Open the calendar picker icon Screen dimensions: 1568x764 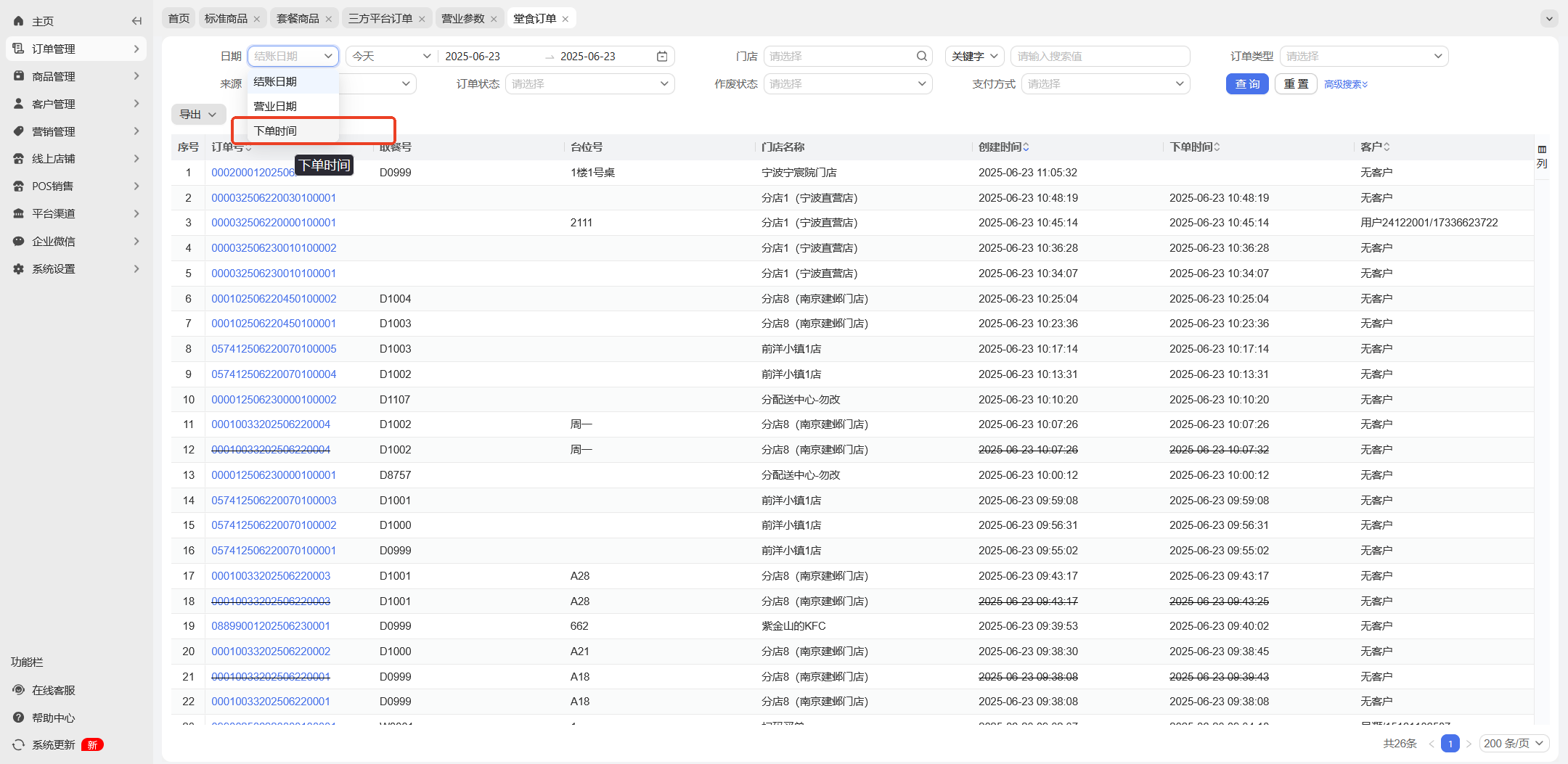click(662, 56)
